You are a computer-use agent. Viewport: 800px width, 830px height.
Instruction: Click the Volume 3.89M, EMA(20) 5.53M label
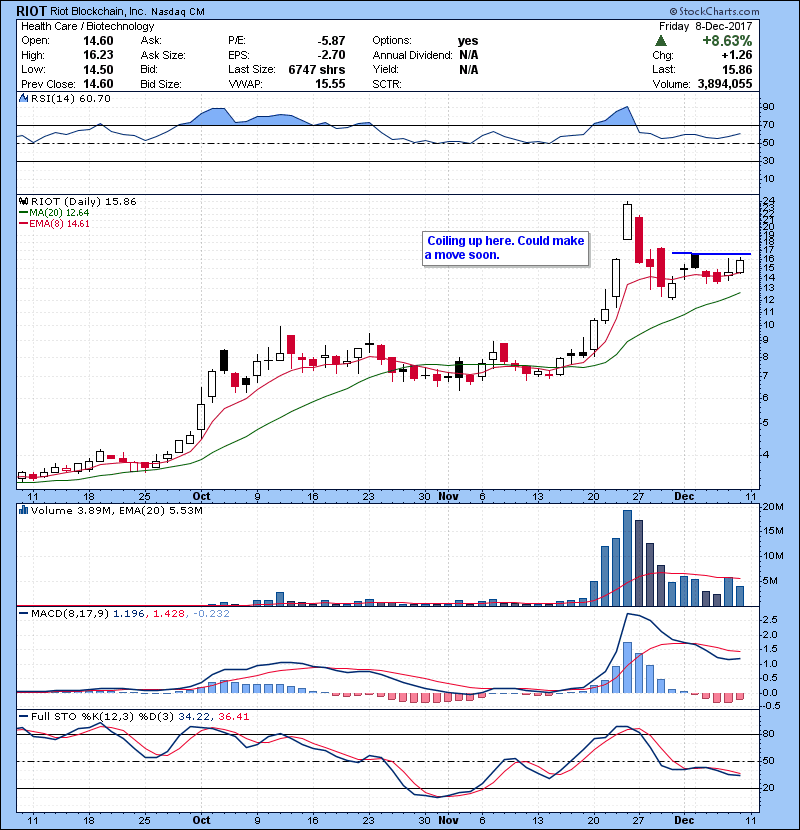[x=116, y=510]
